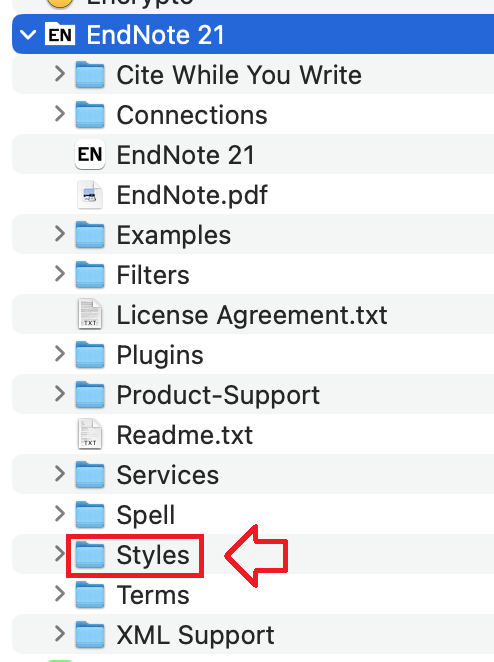The height and width of the screenshot is (662, 494).
Task: Expand the Styles folder chevron
Action: click(x=60, y=553)
